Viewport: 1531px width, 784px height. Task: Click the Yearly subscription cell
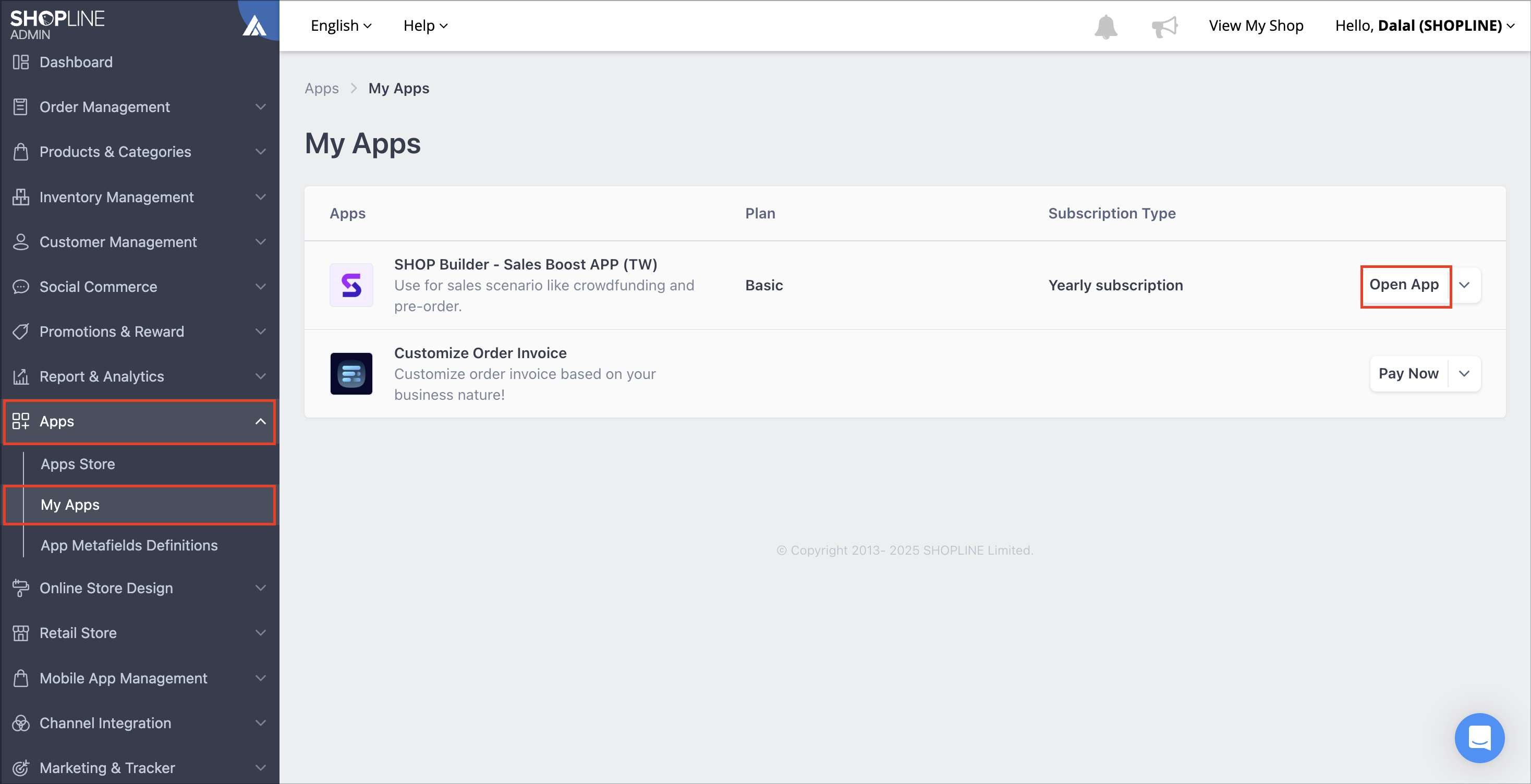pos(1115,285)
